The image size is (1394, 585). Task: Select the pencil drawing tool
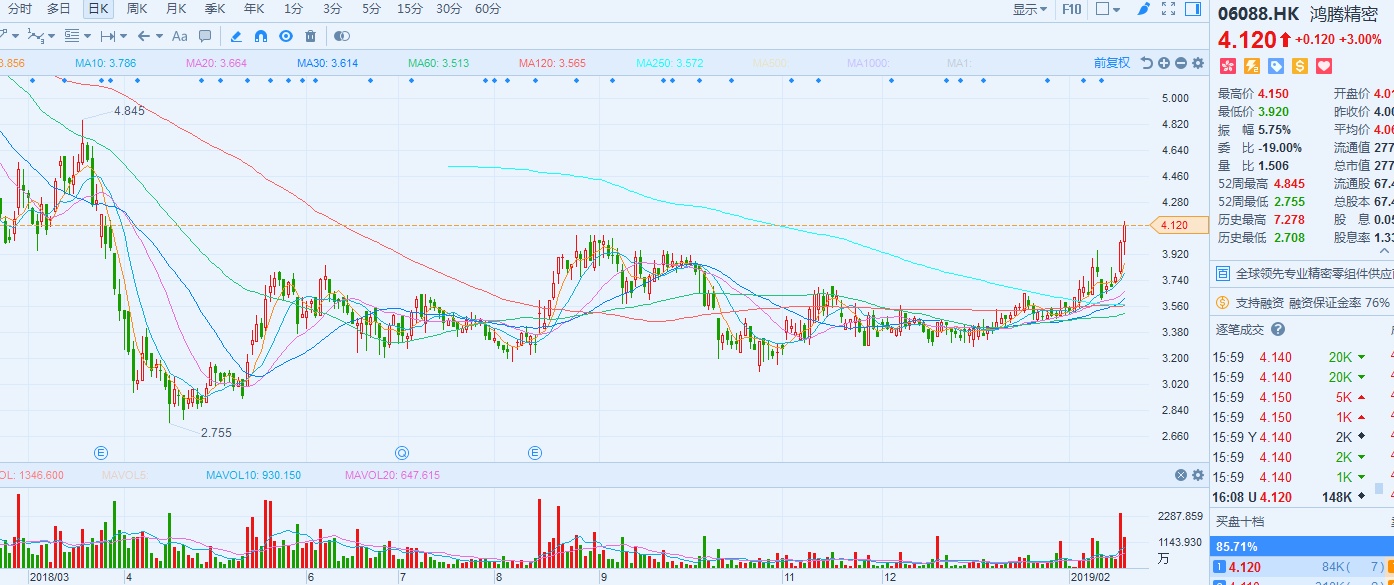[x=236, y=36]
